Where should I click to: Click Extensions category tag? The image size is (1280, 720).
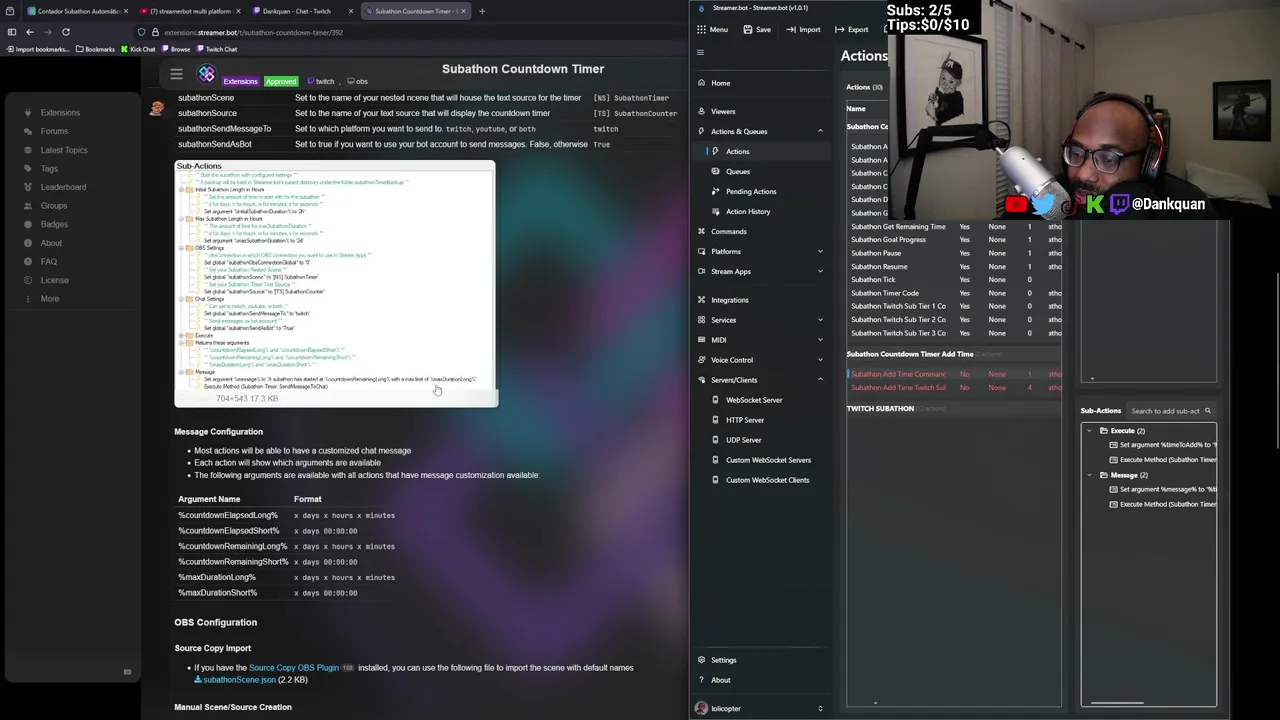tap(240, 81)
